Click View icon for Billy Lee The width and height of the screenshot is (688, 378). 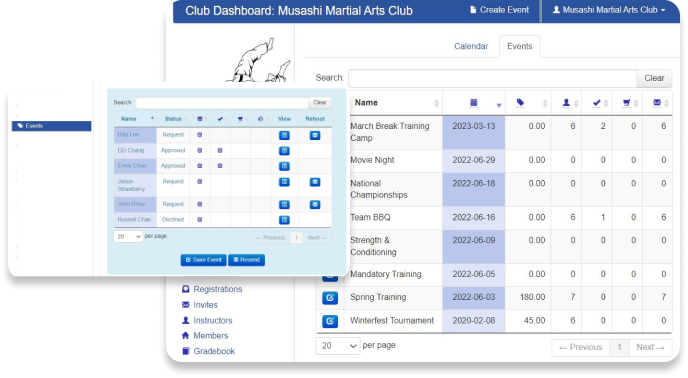point(284,135)
